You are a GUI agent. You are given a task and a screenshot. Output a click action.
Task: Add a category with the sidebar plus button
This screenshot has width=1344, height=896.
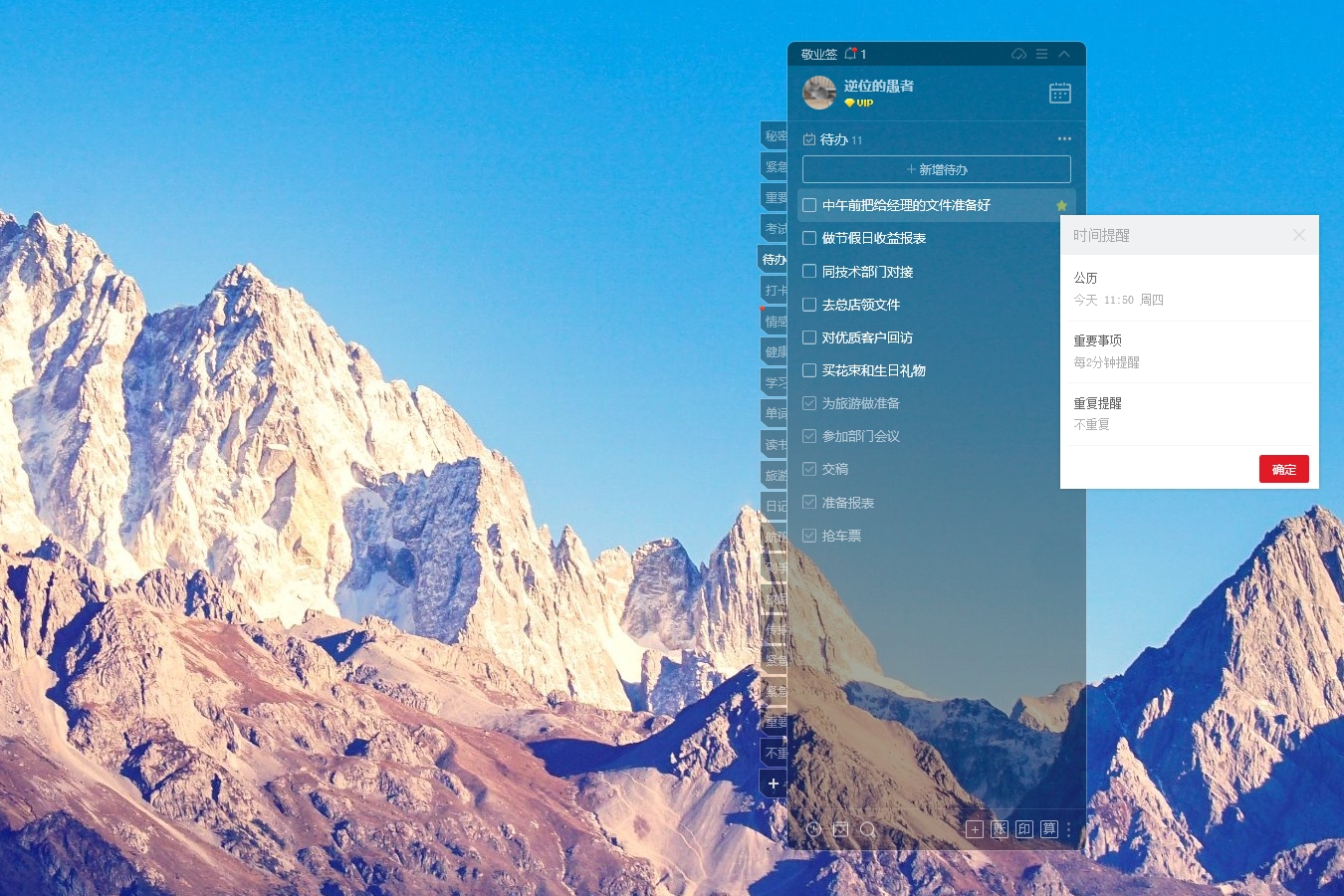(x=774, y=784)
